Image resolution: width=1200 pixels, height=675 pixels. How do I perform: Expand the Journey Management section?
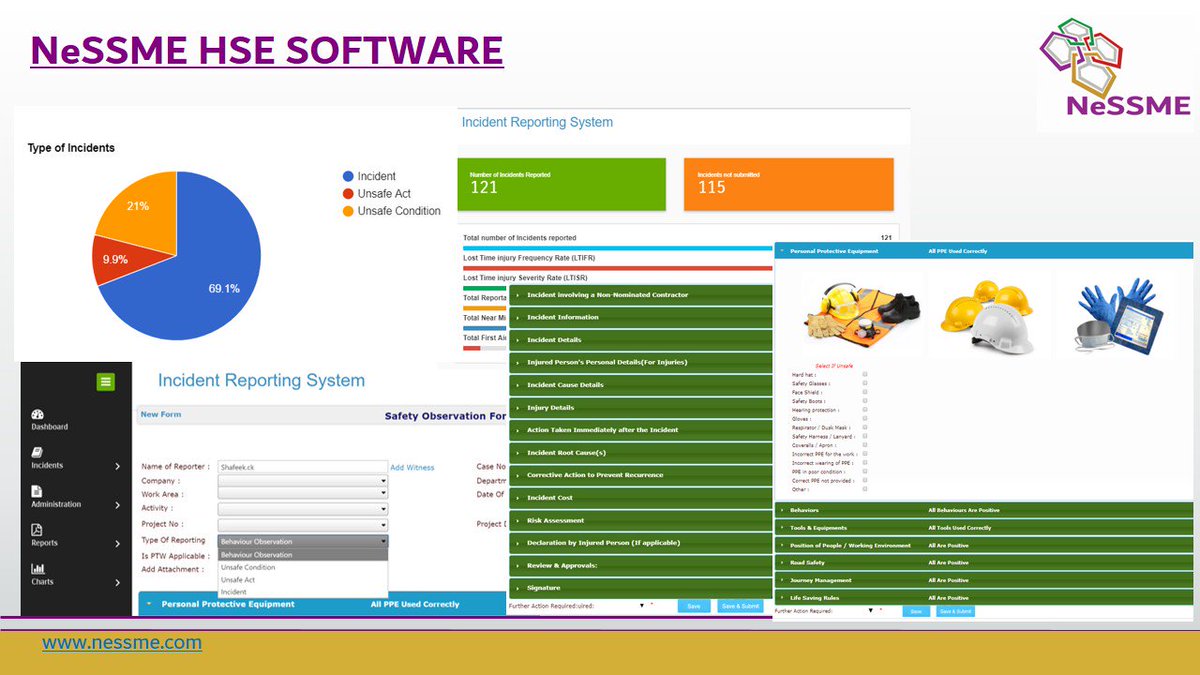984,580
